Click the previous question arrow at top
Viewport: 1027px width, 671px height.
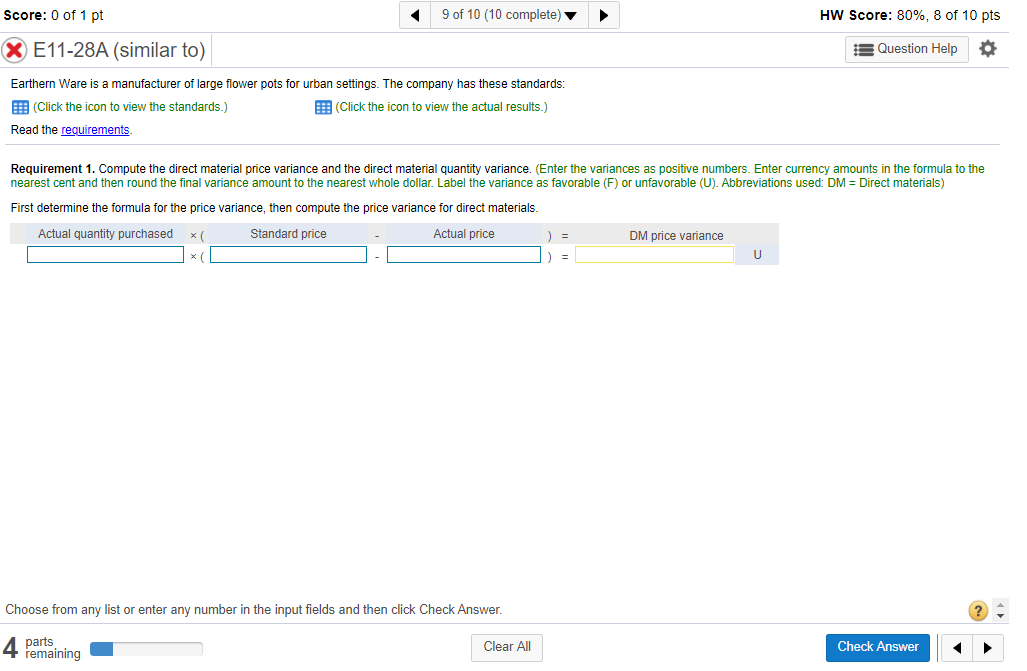coord(415,14)
